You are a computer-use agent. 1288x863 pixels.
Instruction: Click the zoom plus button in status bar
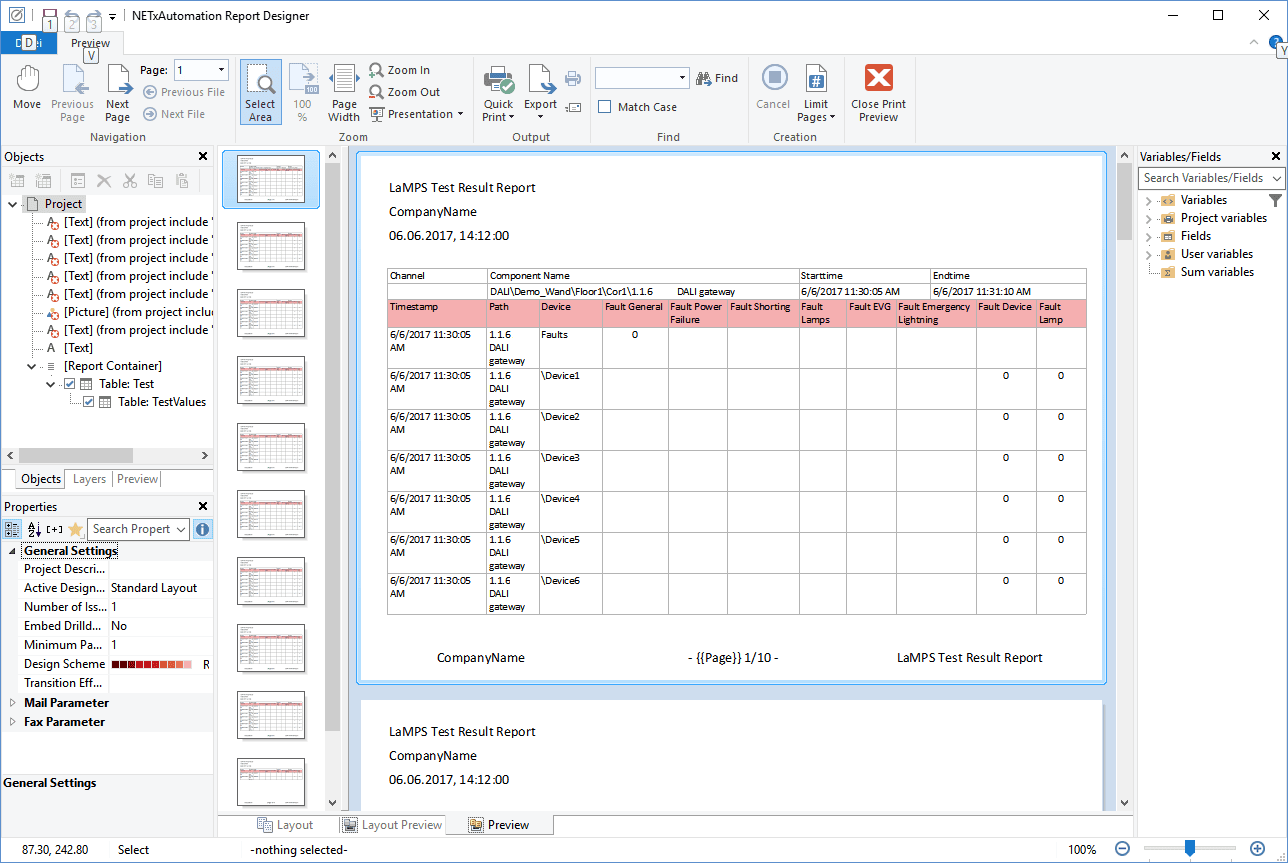point(1257,849)
